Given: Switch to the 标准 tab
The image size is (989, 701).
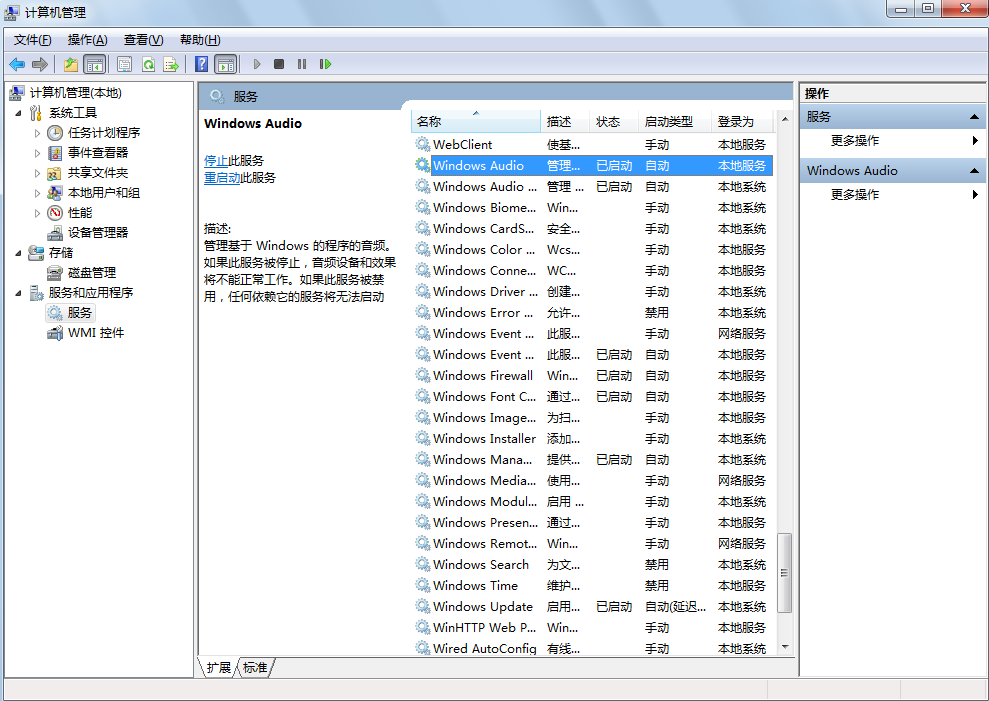Looking at the screenshot, I should click(x=255, y=667).
